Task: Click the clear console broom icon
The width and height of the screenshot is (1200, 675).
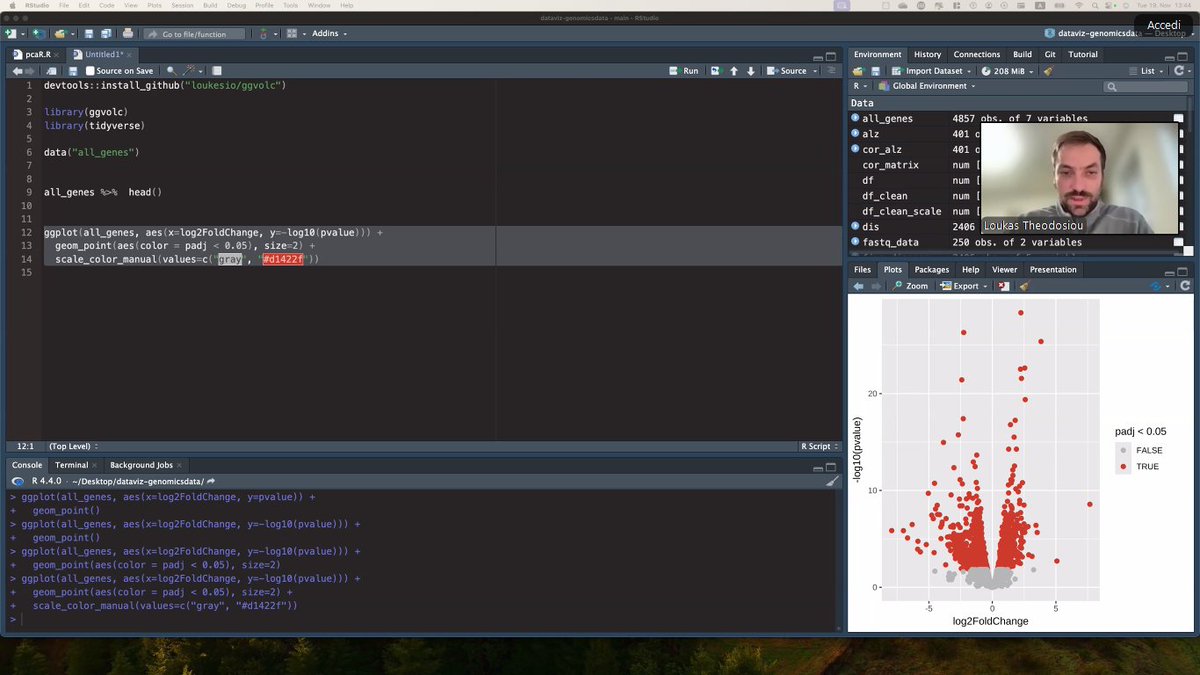Action: (832, 481)
